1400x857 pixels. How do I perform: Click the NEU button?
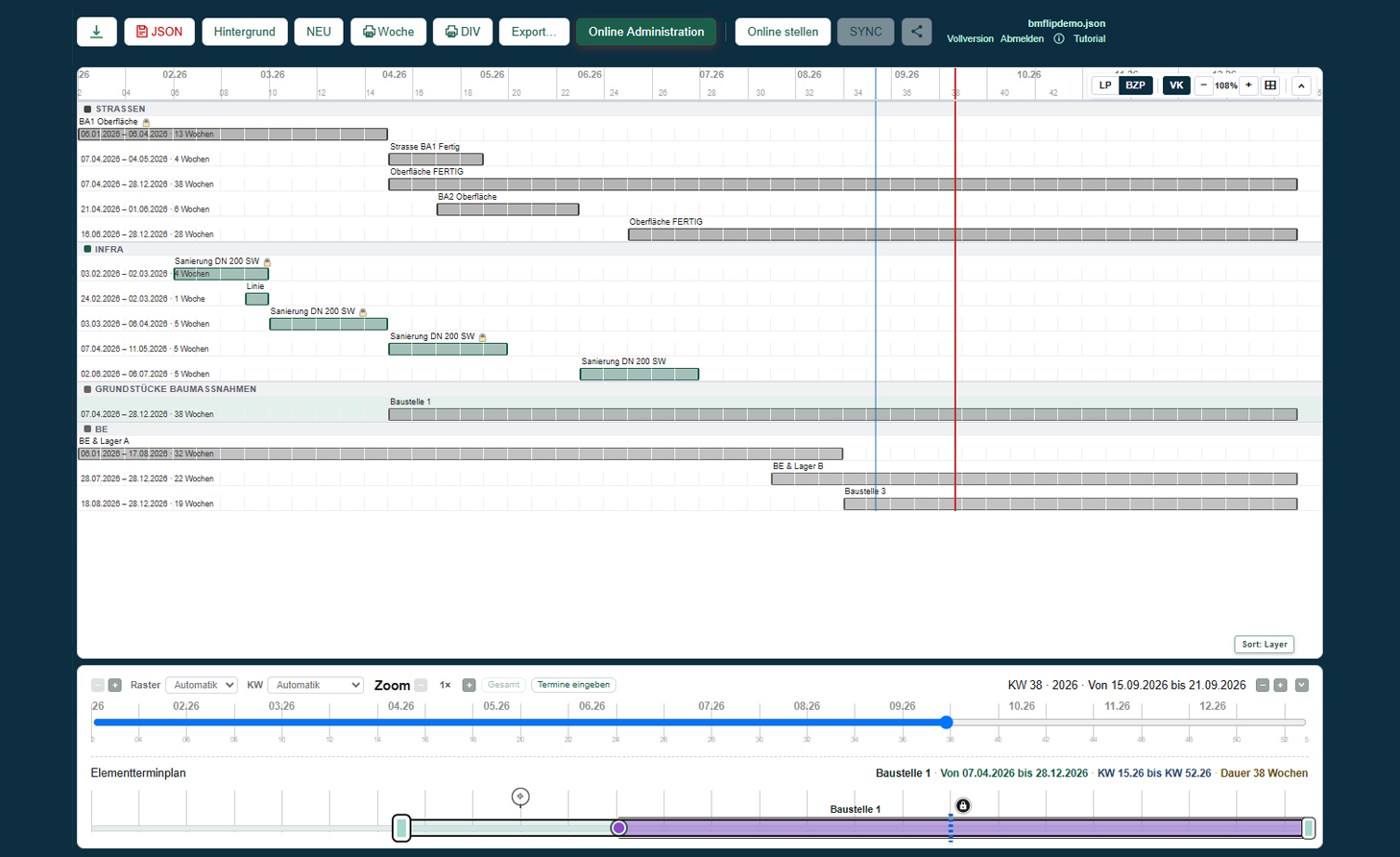point(319,32)
